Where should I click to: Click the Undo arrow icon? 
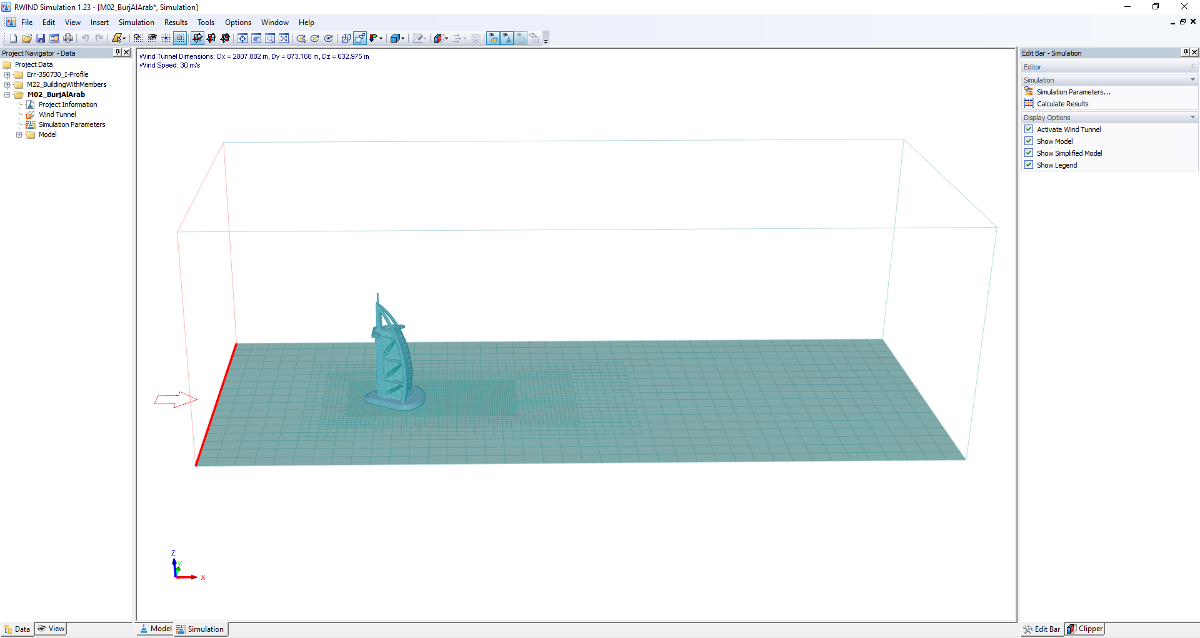click(x=85, y=38)
